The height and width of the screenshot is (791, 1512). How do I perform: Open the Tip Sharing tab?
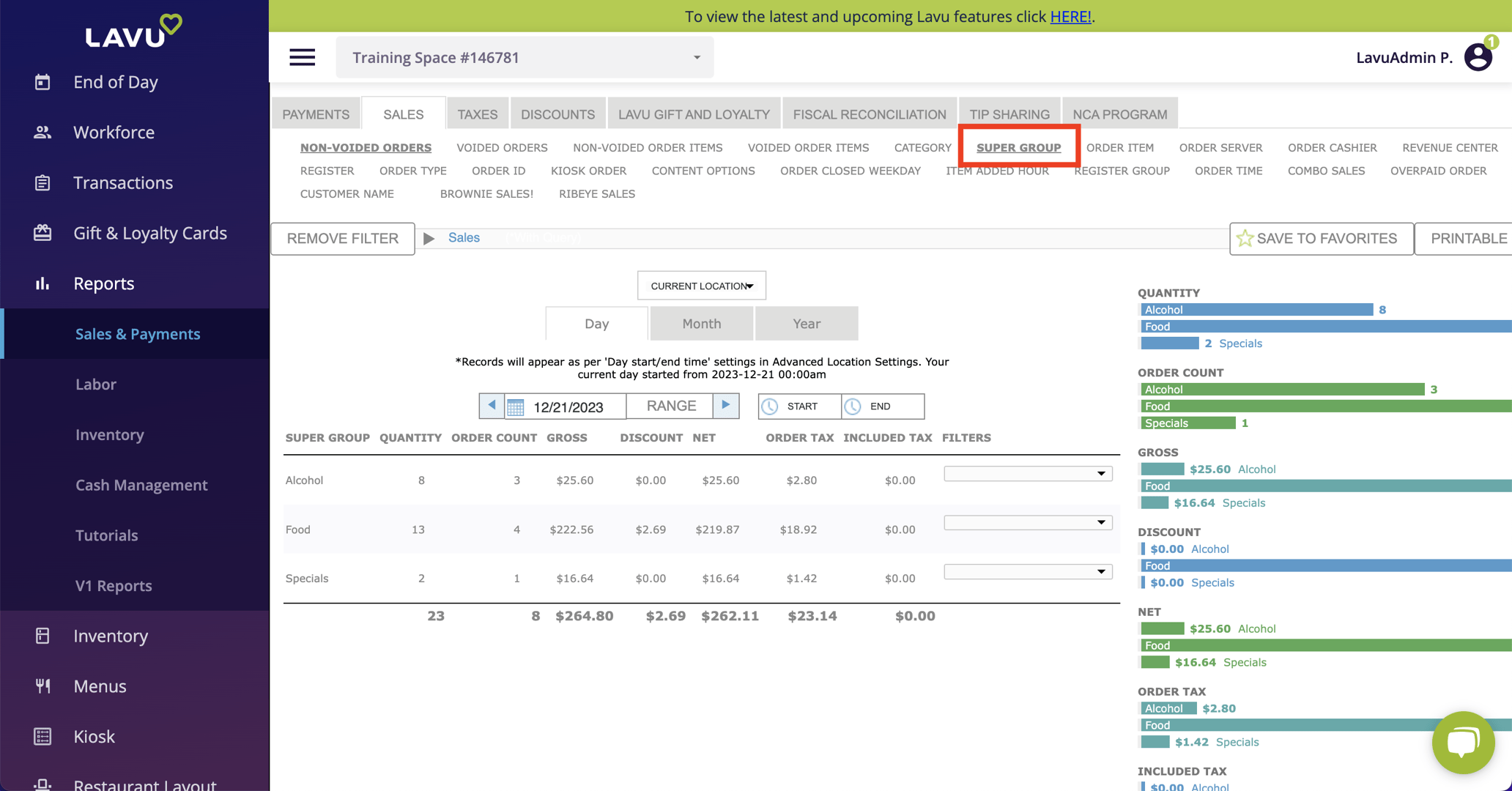click(x=1009, y=114)
